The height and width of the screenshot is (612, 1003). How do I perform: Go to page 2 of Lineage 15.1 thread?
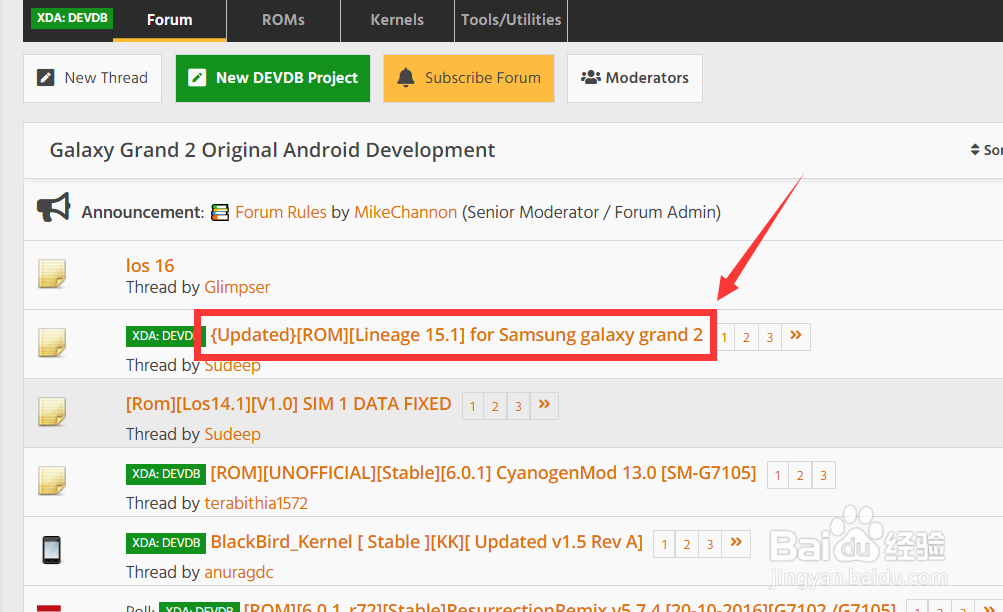(746, 337)
